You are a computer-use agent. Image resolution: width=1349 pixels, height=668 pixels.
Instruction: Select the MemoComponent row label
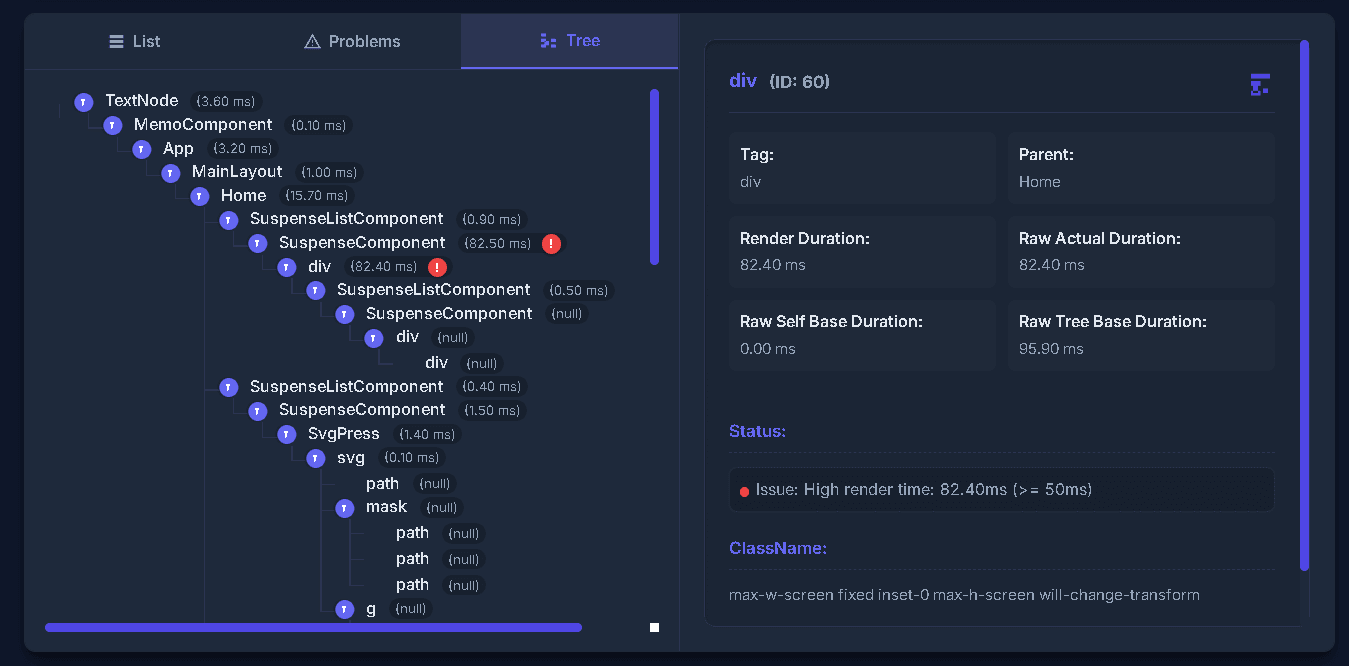click(x=203, y=125)
